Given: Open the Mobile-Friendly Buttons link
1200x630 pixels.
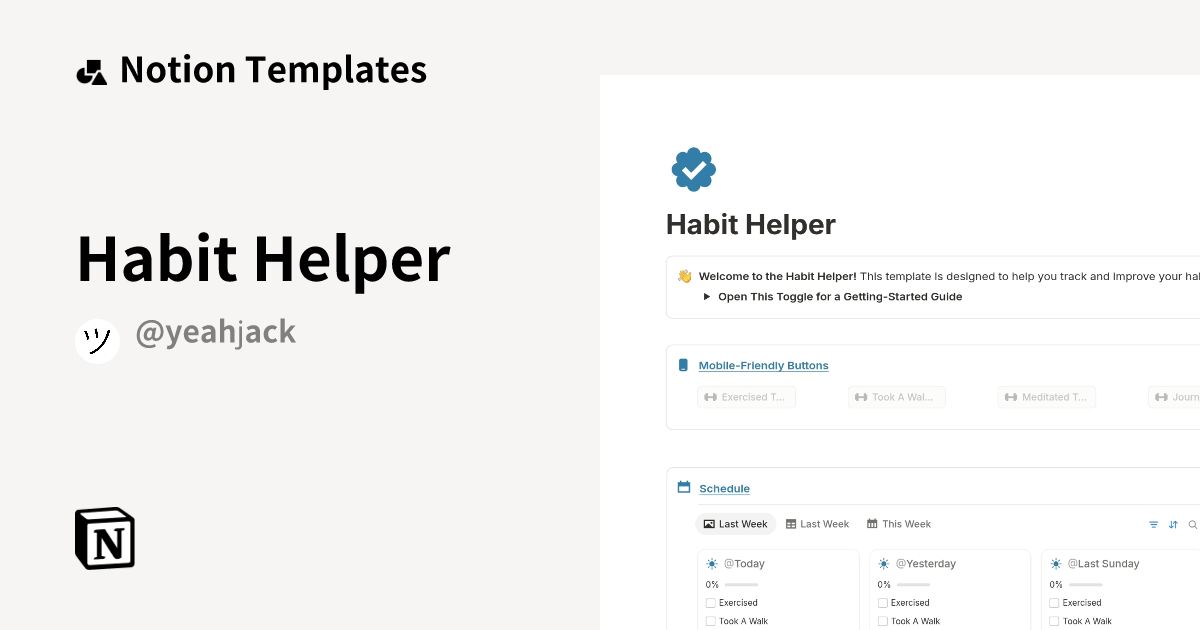Looking at the screenshot, I should [763, 365].
